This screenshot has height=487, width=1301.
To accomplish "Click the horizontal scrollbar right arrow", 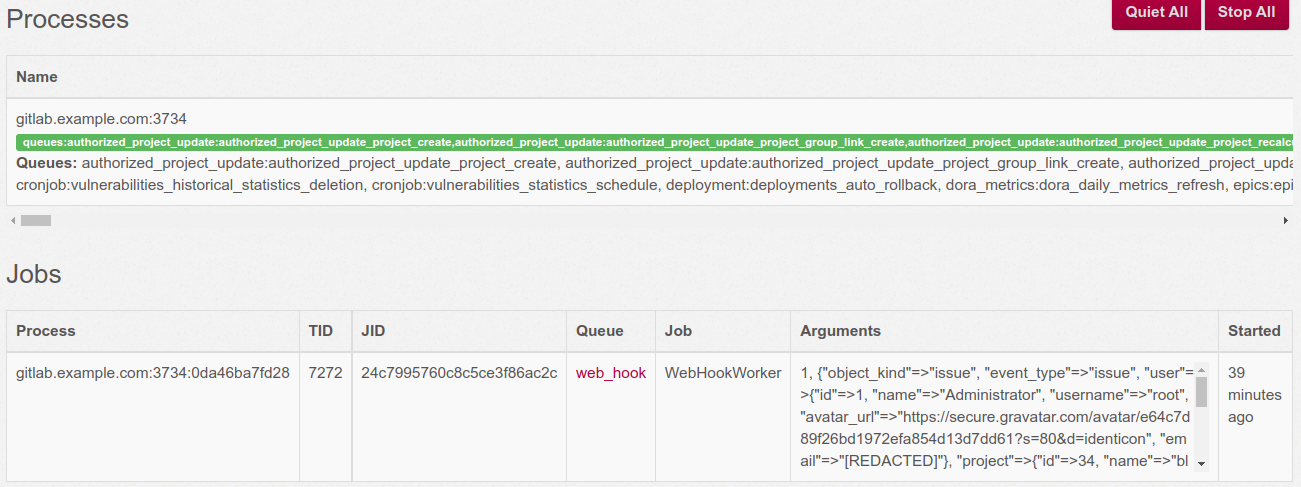I will [1285, 220].
